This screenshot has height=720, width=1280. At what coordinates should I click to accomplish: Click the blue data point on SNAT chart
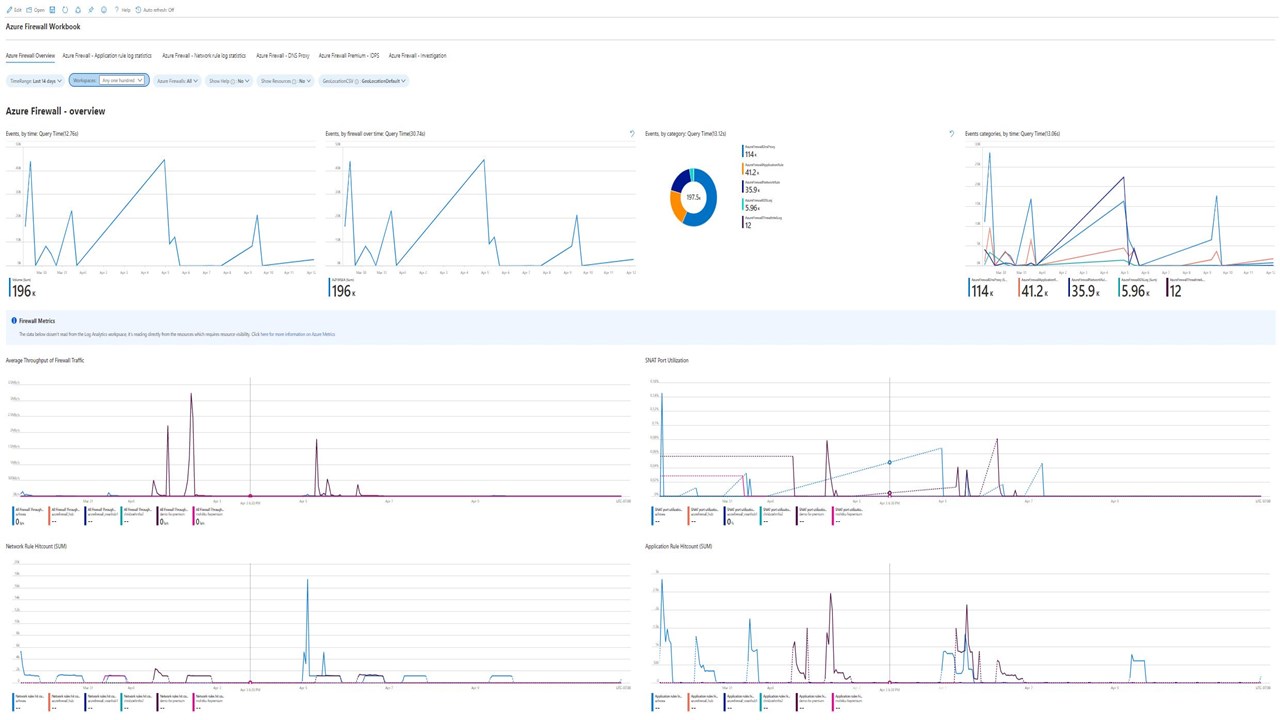coord(890,463)
